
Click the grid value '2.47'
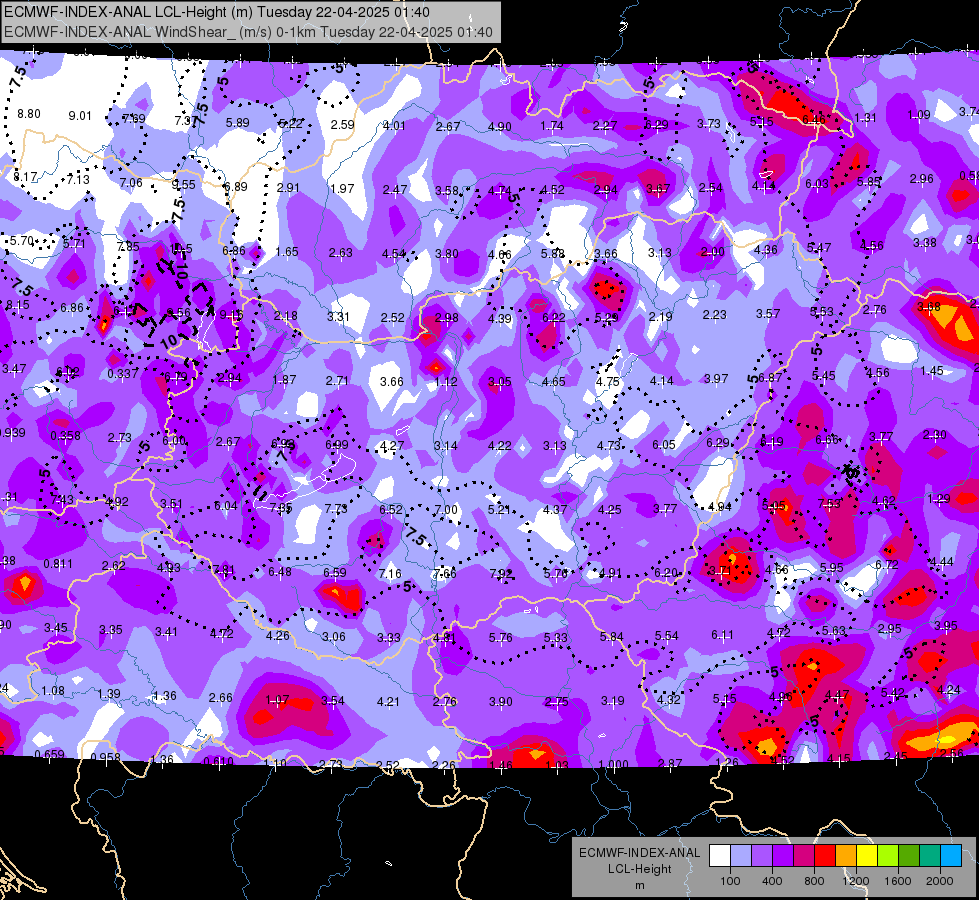click(x=395, y=189)
